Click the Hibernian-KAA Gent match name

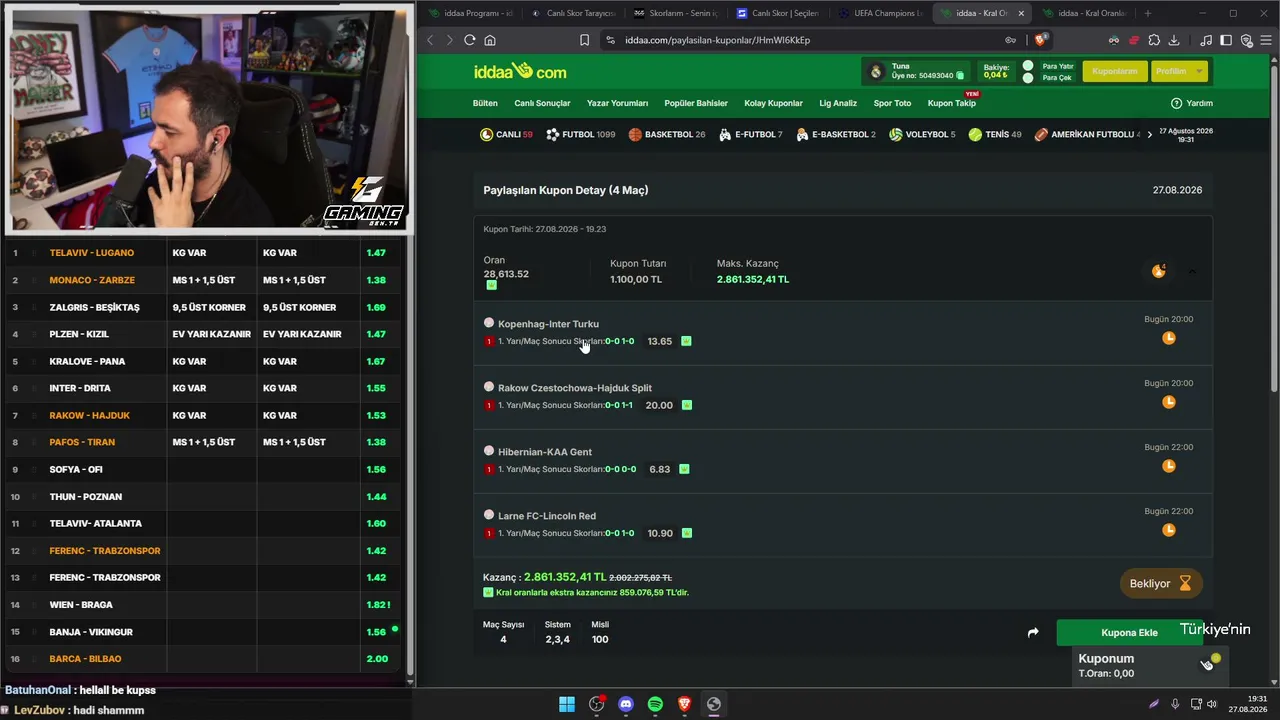tap(545, 452)
